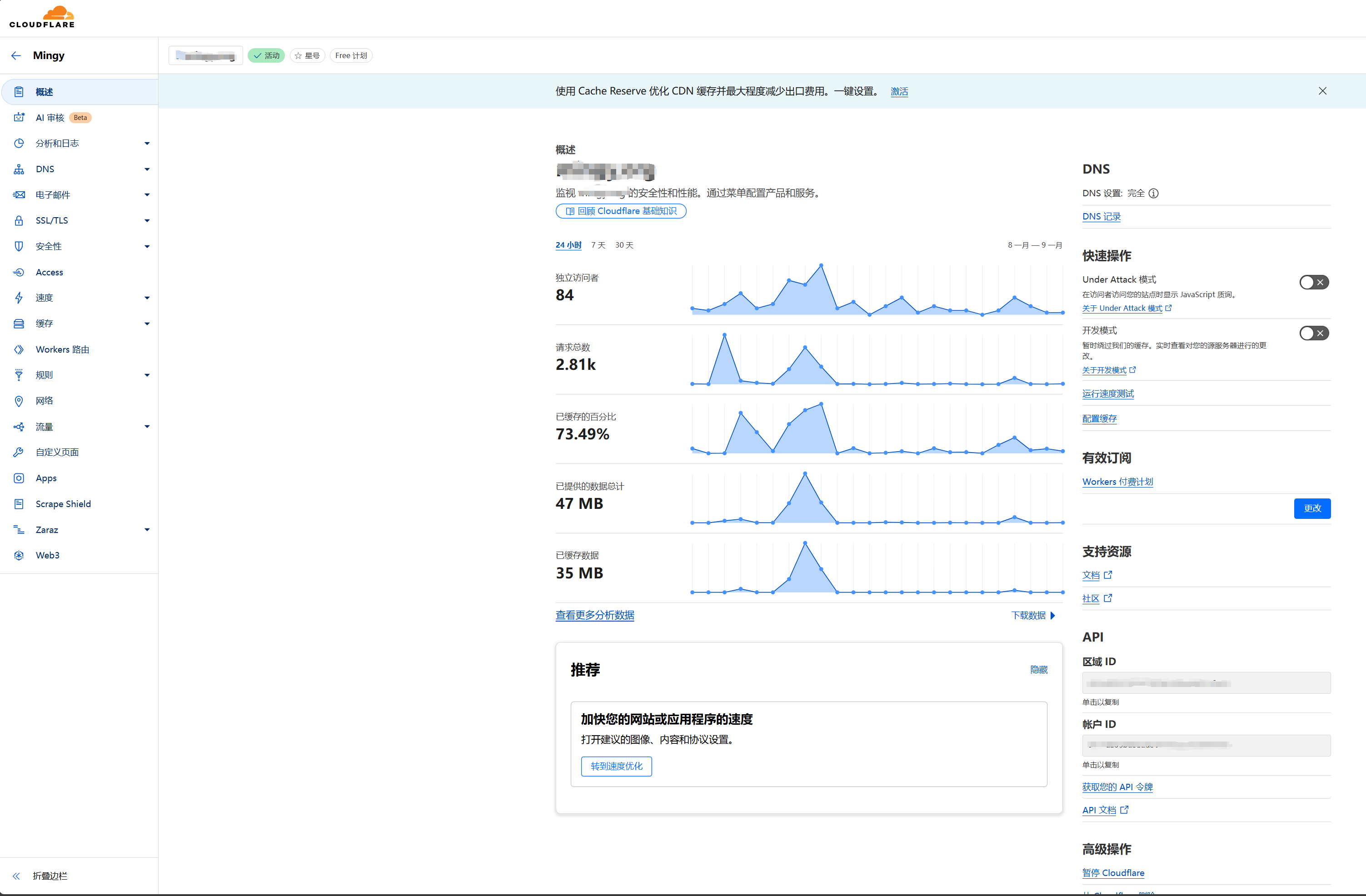
Task: Switch chart range to 7 天
Action: [x=598, y=245]
